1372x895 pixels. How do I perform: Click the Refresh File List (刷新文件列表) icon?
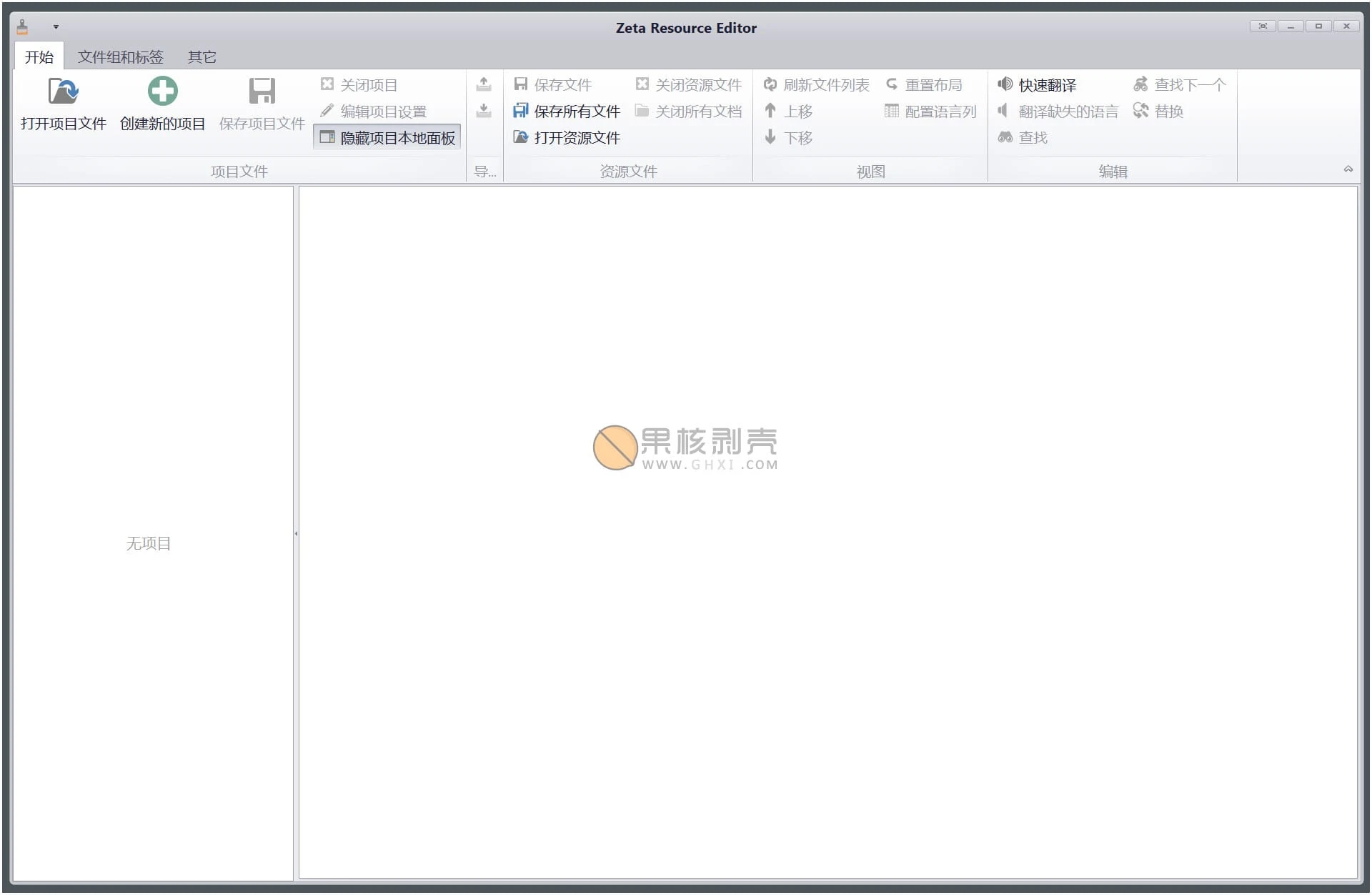click(770, 84)
